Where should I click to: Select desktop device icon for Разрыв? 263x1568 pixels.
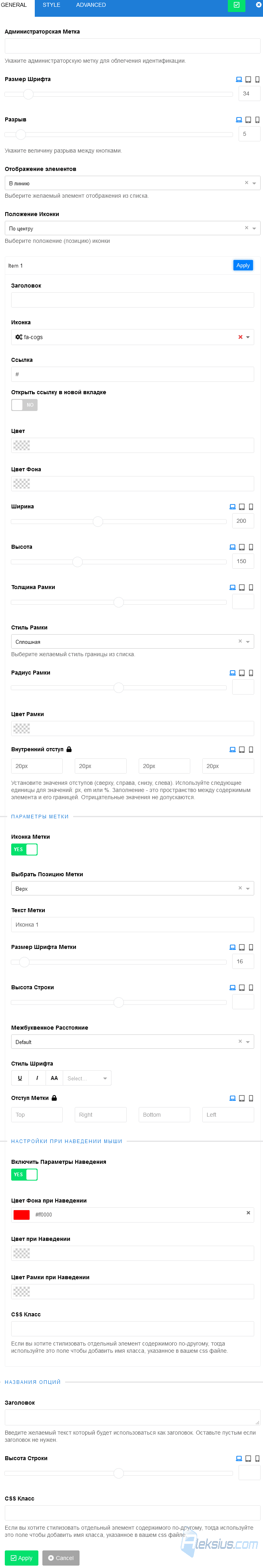tap(239, 119)
